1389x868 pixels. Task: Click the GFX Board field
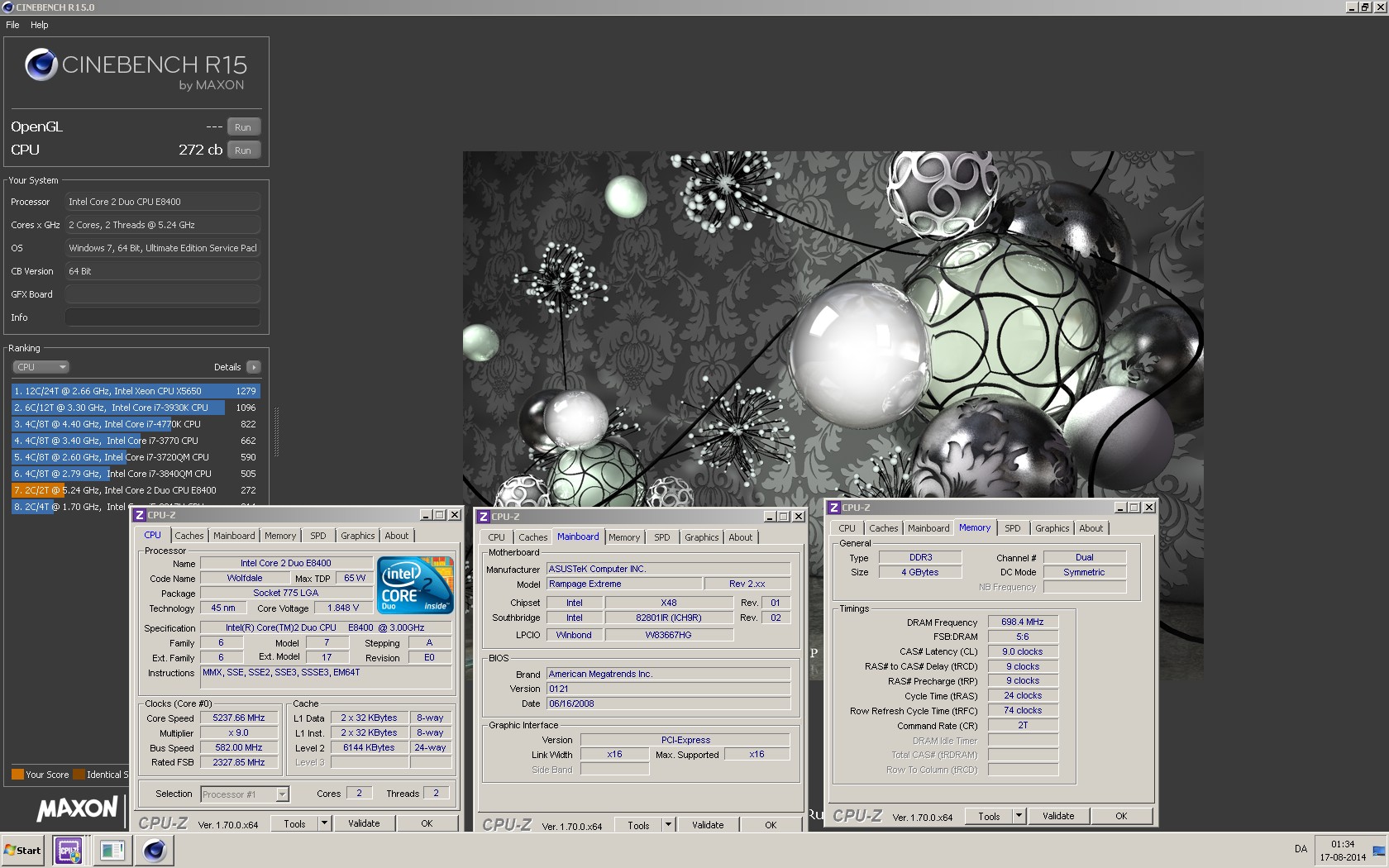pyautogui.click(x=163, y=294)
